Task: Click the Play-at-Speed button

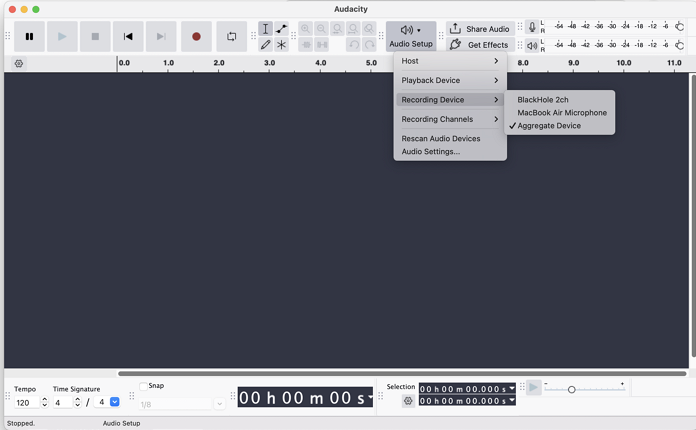Action: click(534, 388)
